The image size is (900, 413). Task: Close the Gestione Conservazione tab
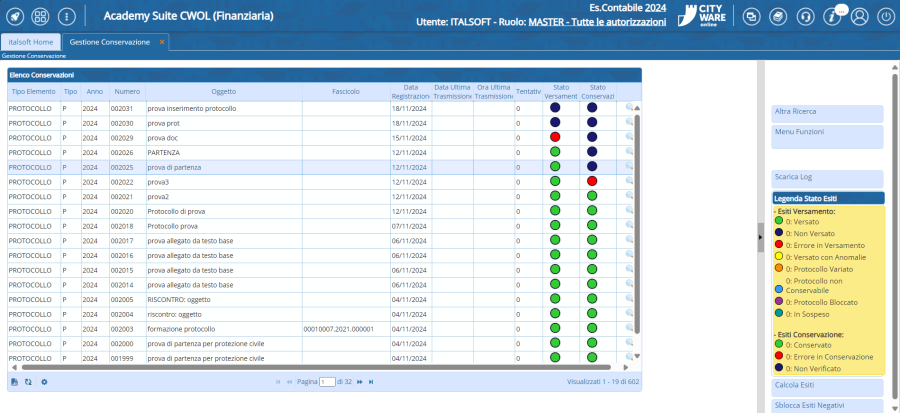click(x=162, y=43)
